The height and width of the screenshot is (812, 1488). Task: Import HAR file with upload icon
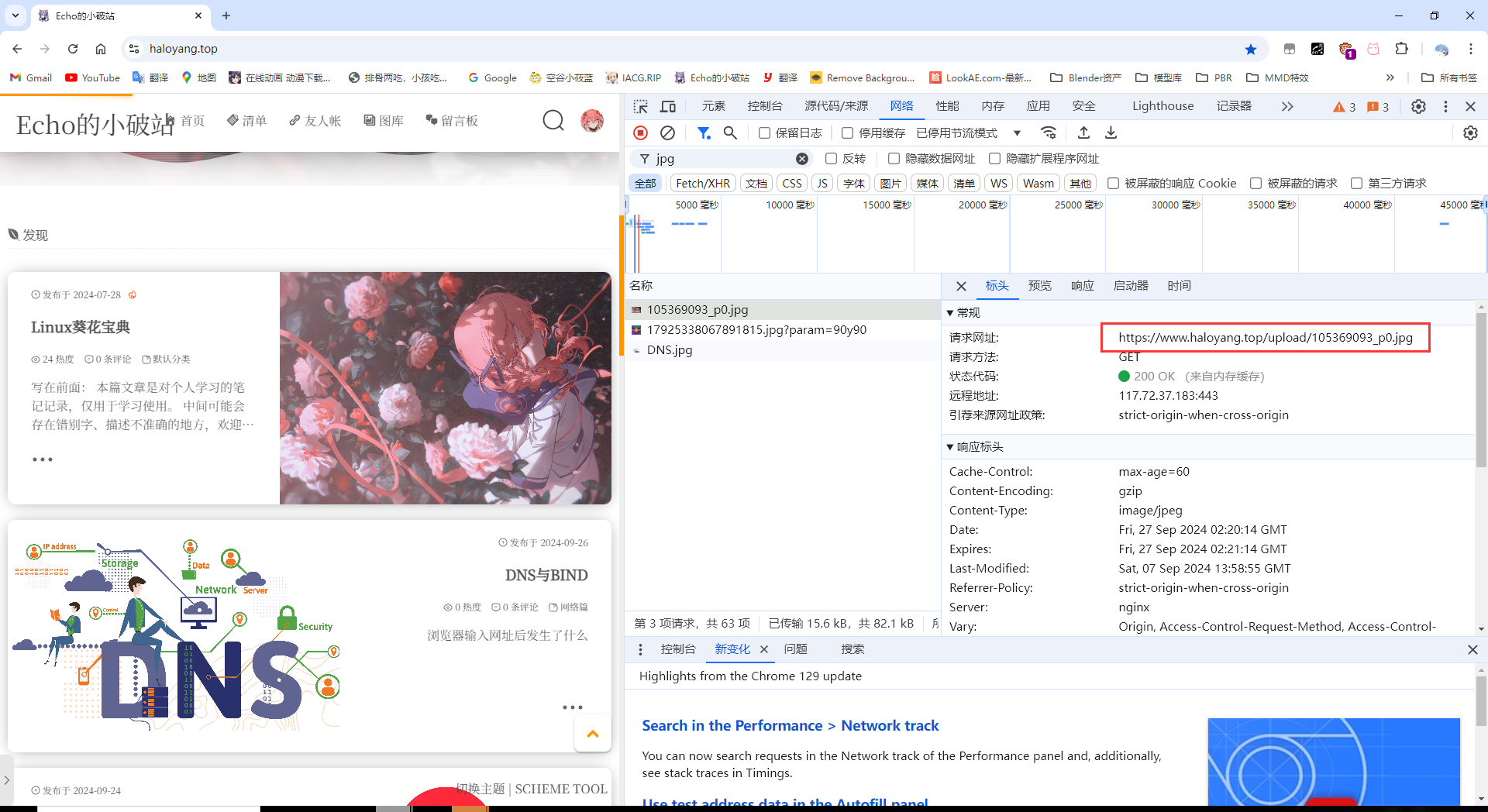tap(1083, 132)
